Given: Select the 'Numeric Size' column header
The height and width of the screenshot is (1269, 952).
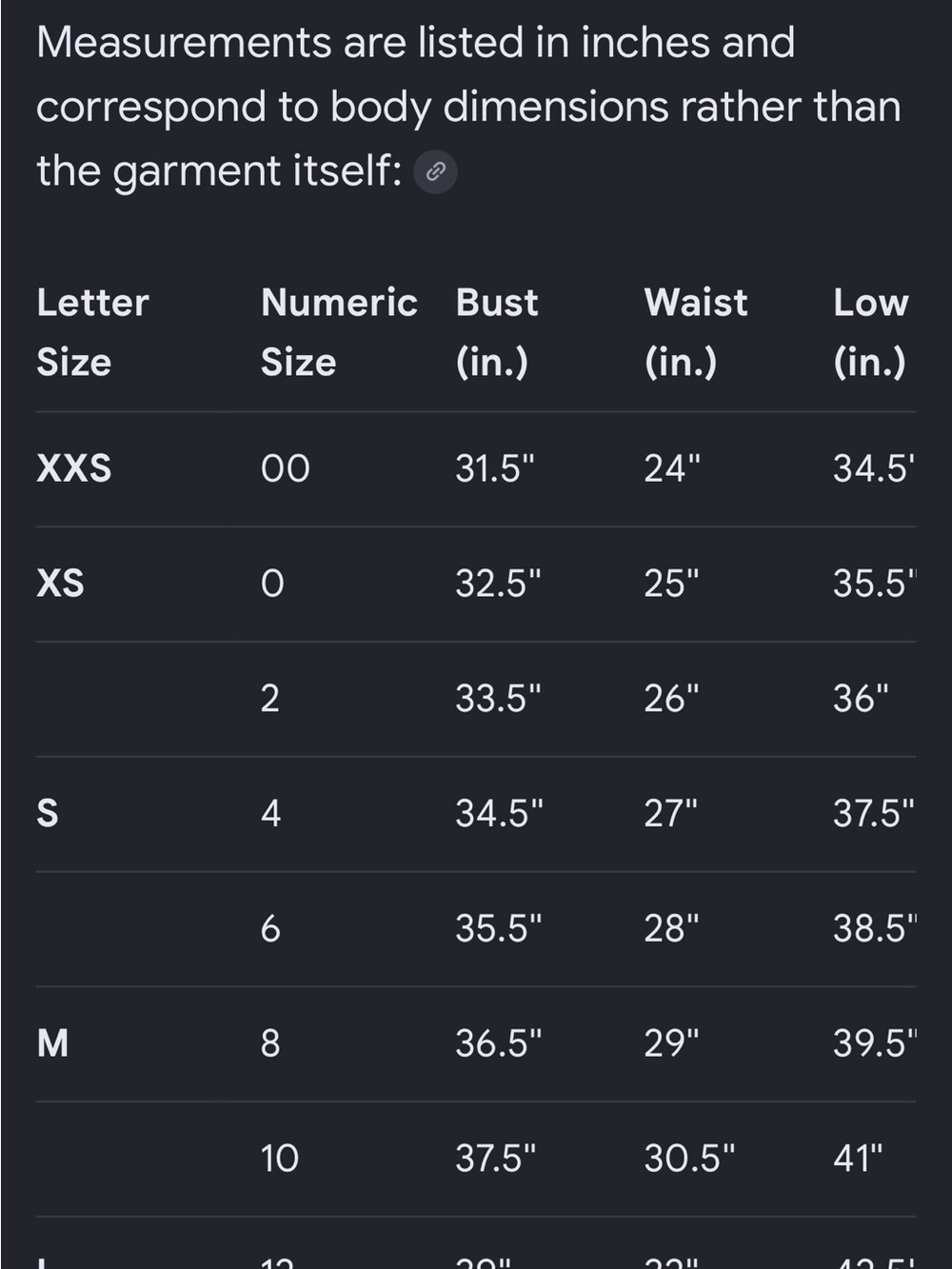Looking at the screenshot, I should pos(339,332).
